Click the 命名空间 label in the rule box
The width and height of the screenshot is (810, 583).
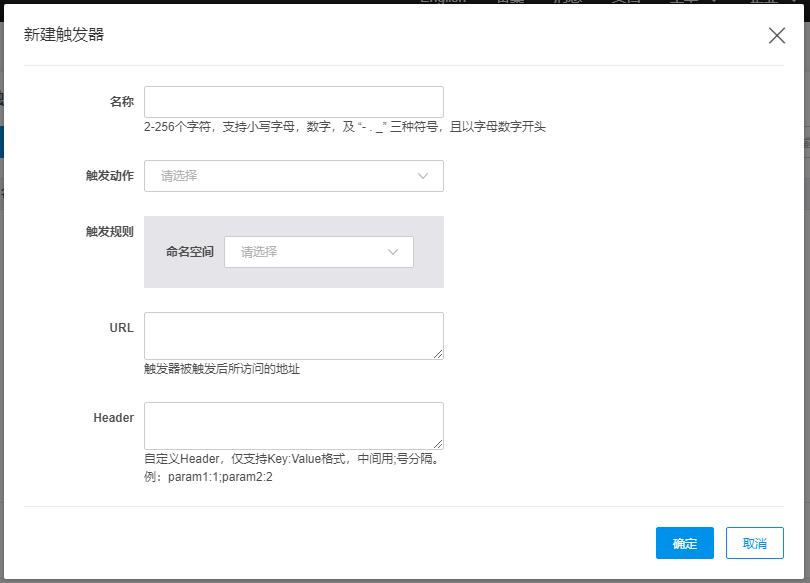(x=190, y=252)
